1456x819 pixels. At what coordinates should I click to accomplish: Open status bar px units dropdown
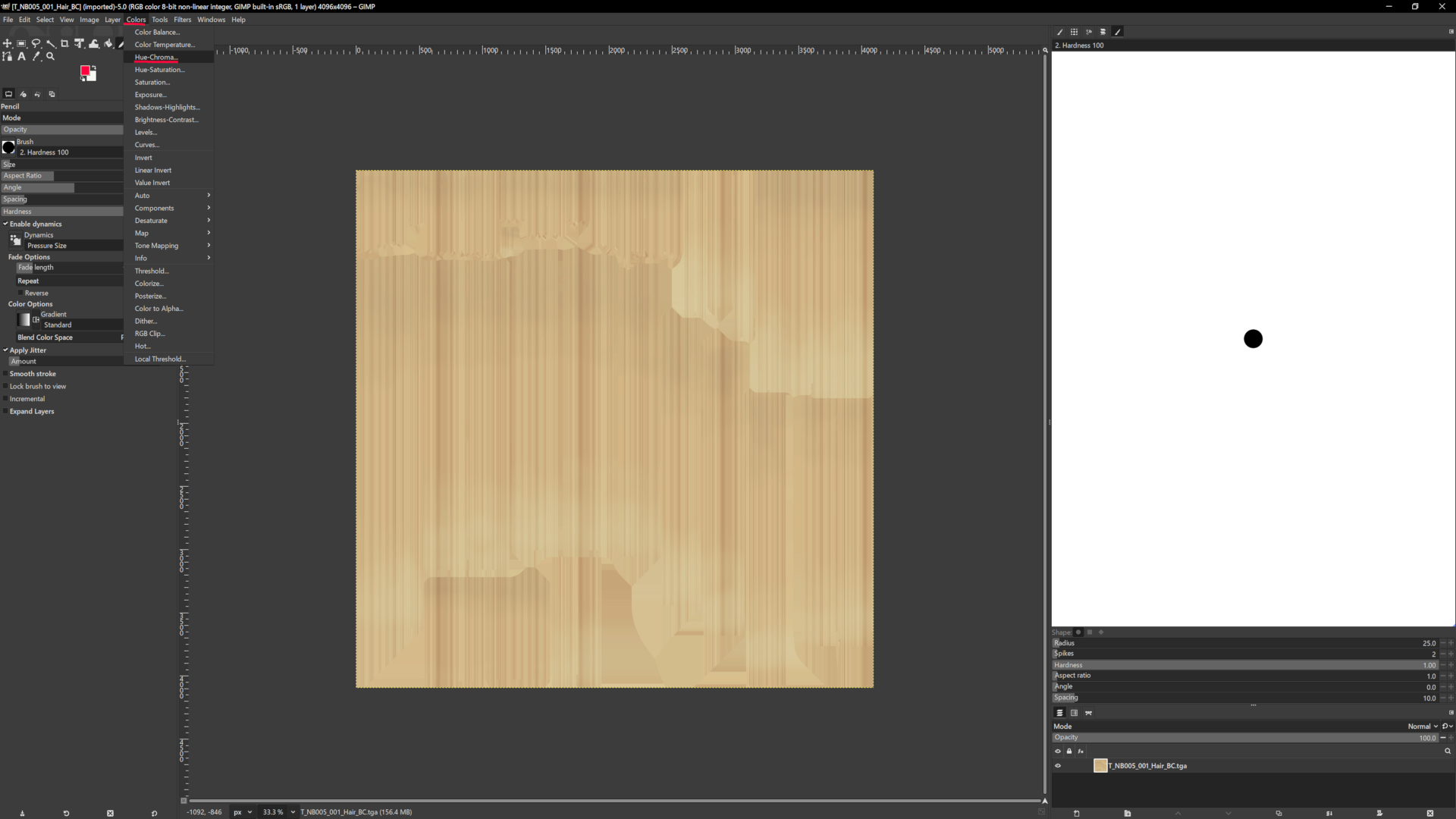coord(243,812)
